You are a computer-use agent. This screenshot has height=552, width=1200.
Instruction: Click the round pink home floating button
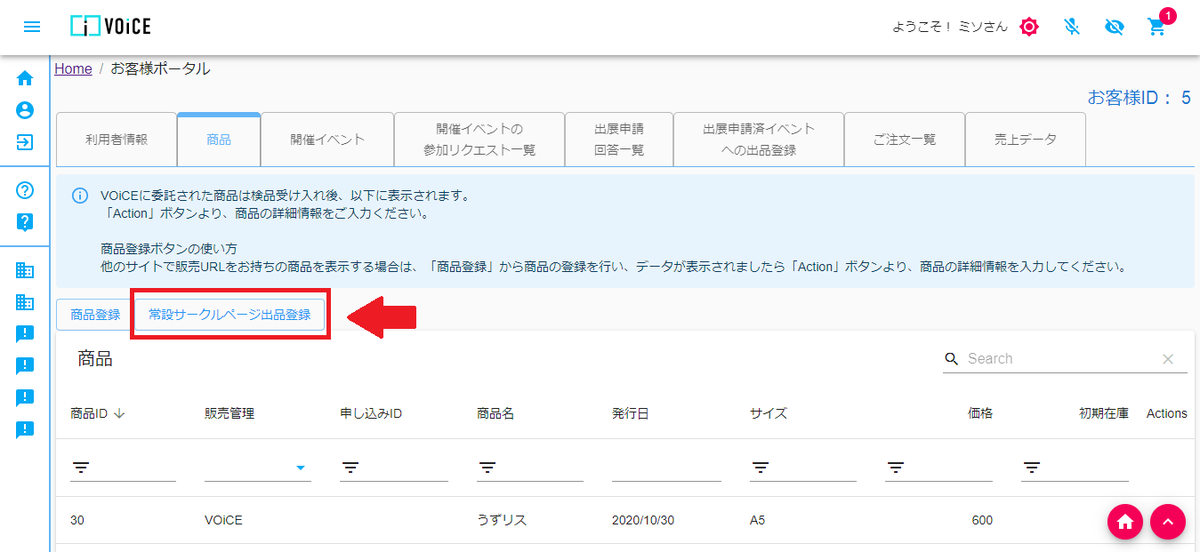(1125, 521)
